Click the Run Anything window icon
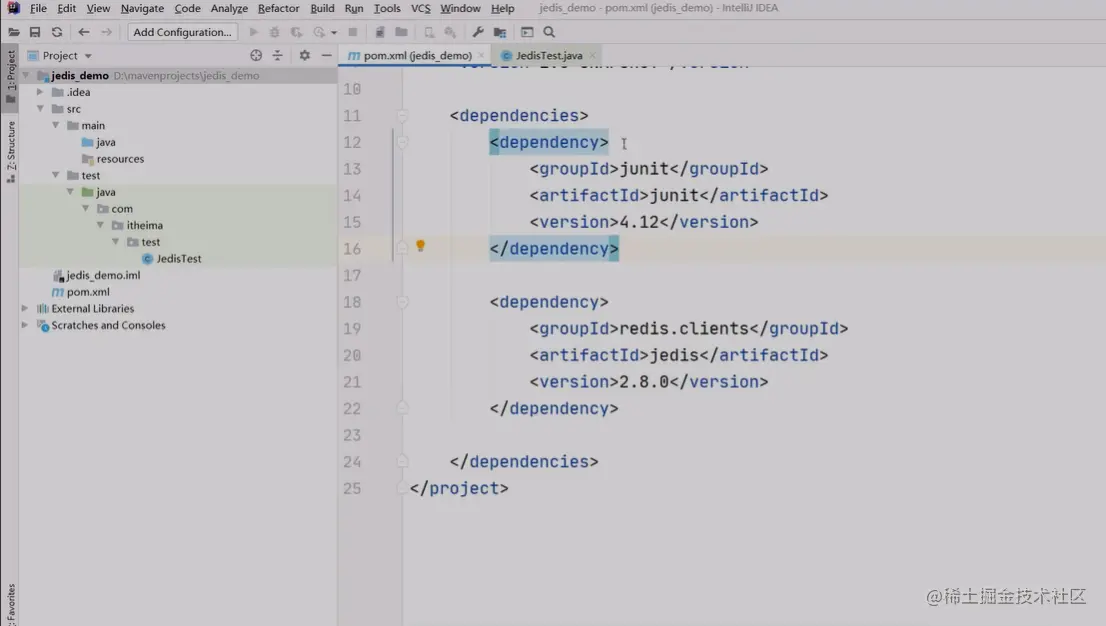This screenshot has height=626, width=1106. 527,32
